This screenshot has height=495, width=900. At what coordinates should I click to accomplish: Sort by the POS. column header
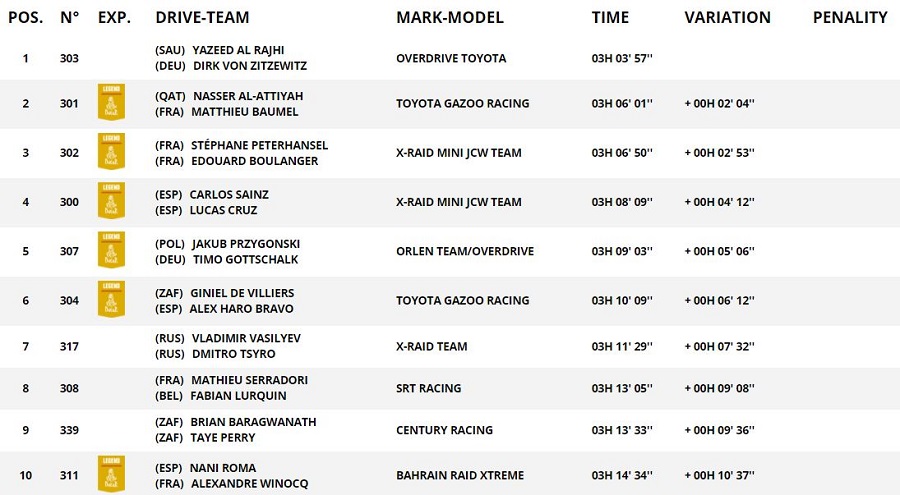25,17
